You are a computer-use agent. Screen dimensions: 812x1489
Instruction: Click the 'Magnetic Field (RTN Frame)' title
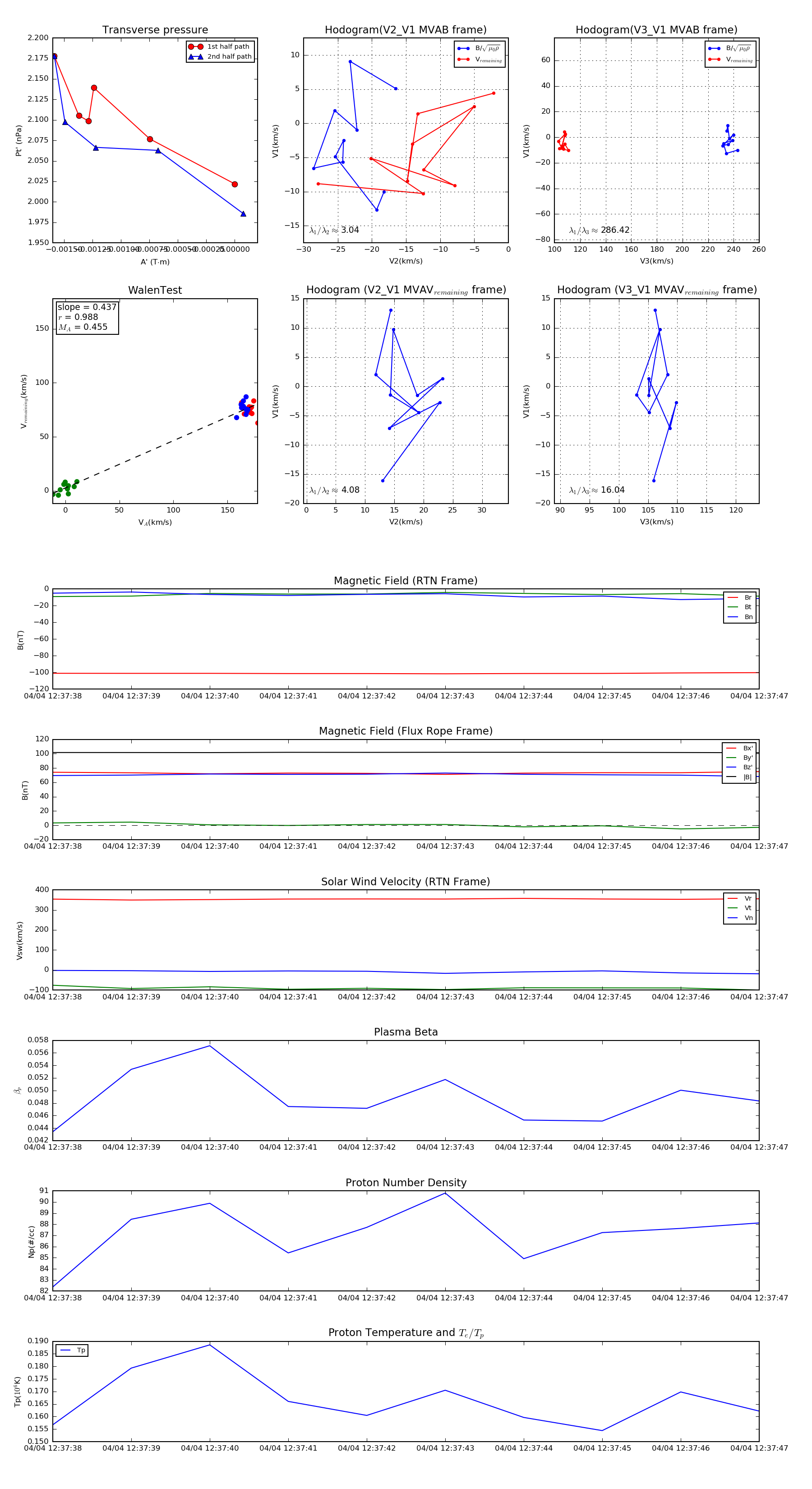(x=406, y=581)
